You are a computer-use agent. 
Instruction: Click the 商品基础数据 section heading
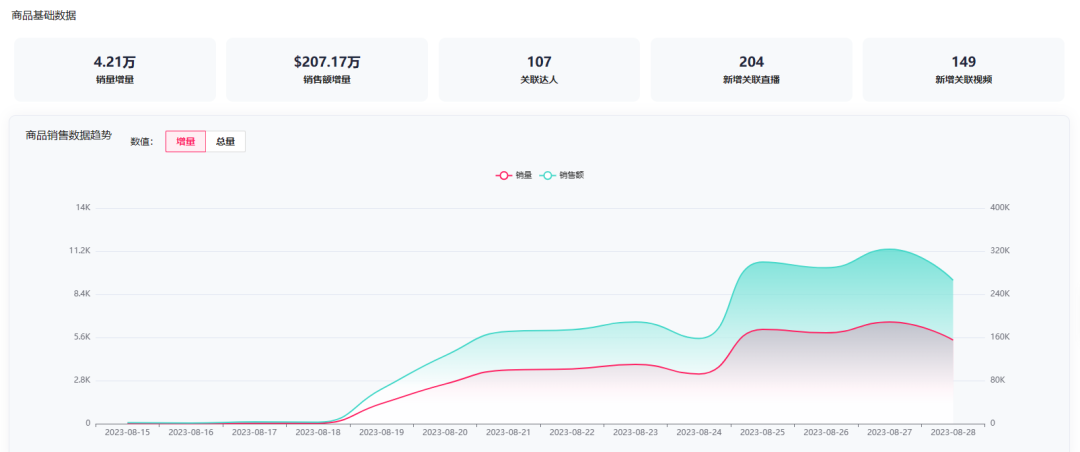[x=43, y=16]
